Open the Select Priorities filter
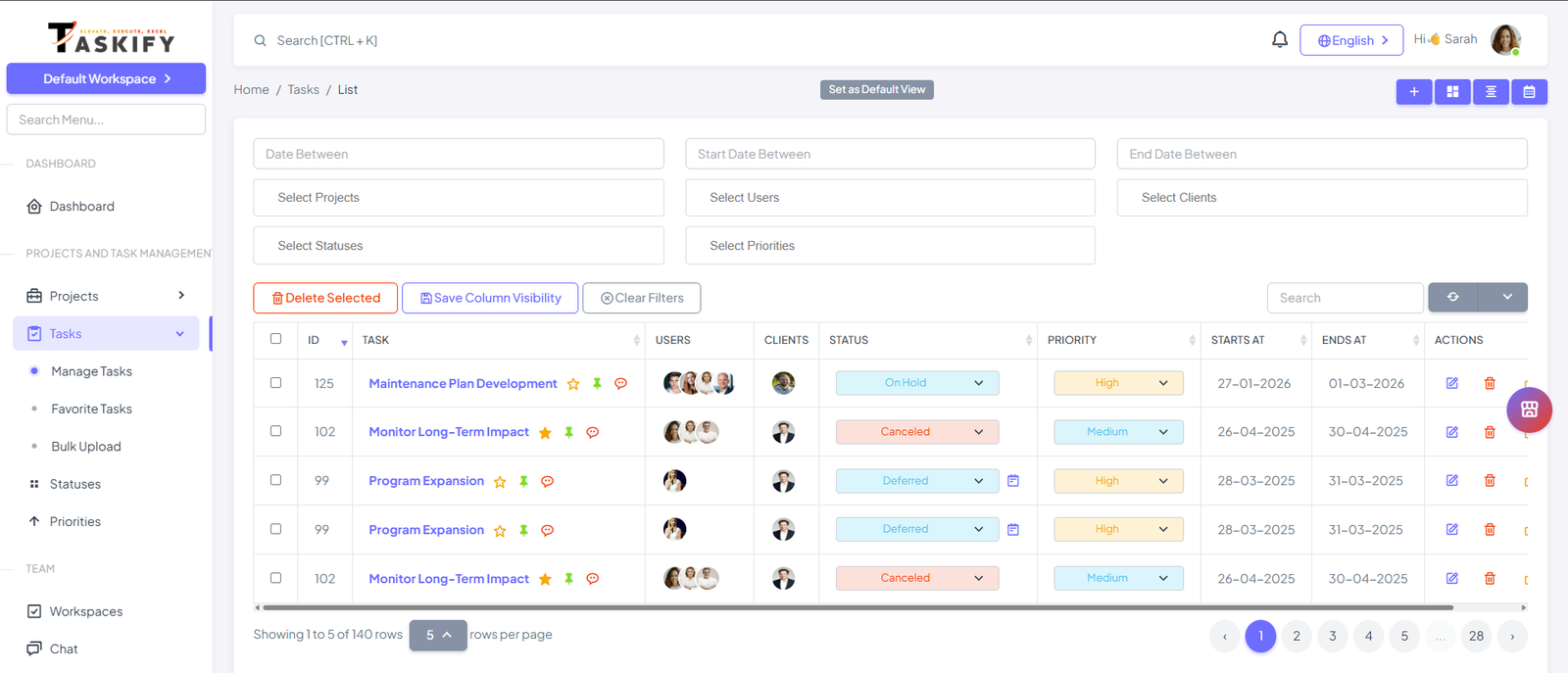The height and width of the screenshot is (673, 1568). (890, 246)
